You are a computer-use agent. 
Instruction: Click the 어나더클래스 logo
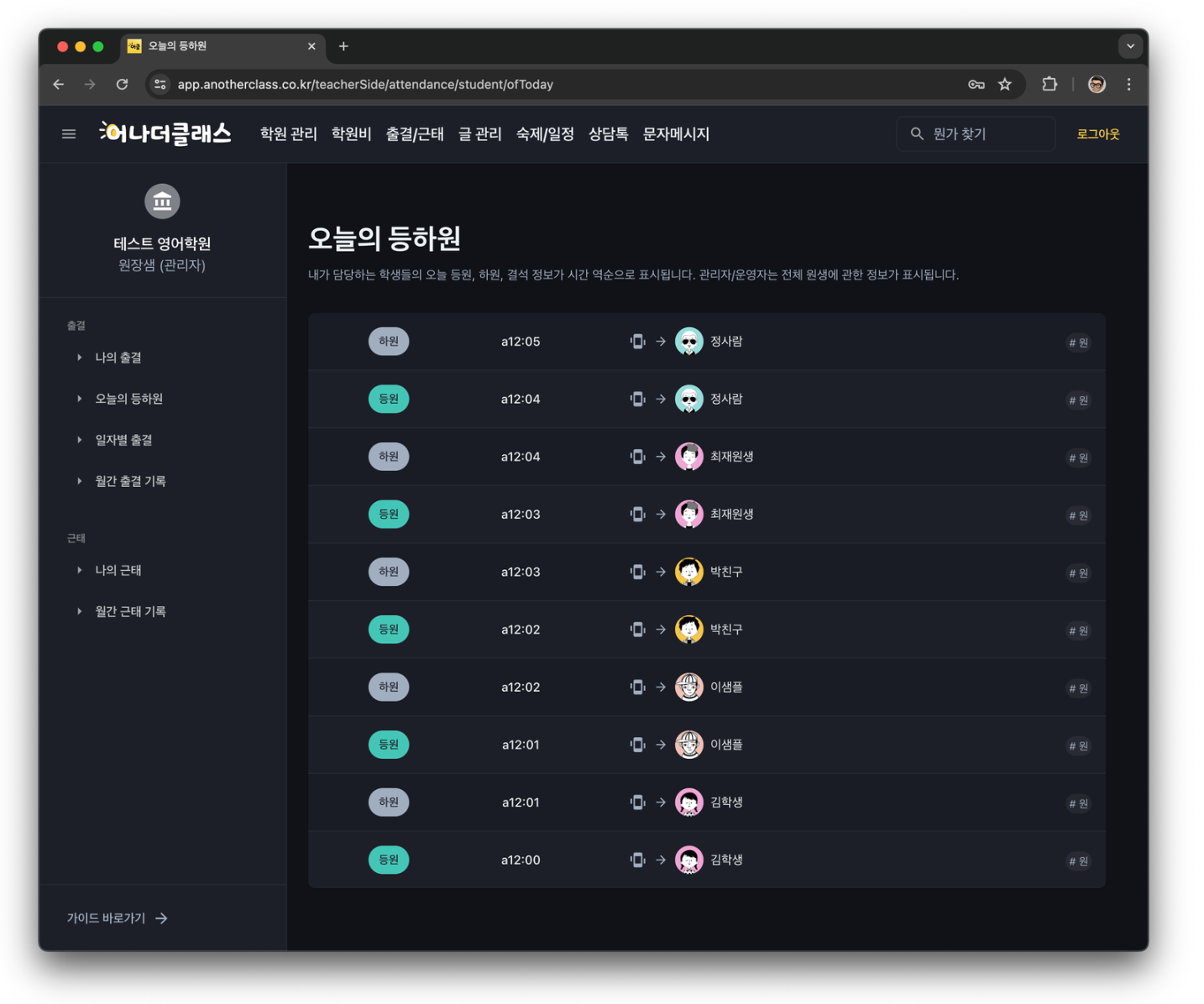[x=165, y=133]
